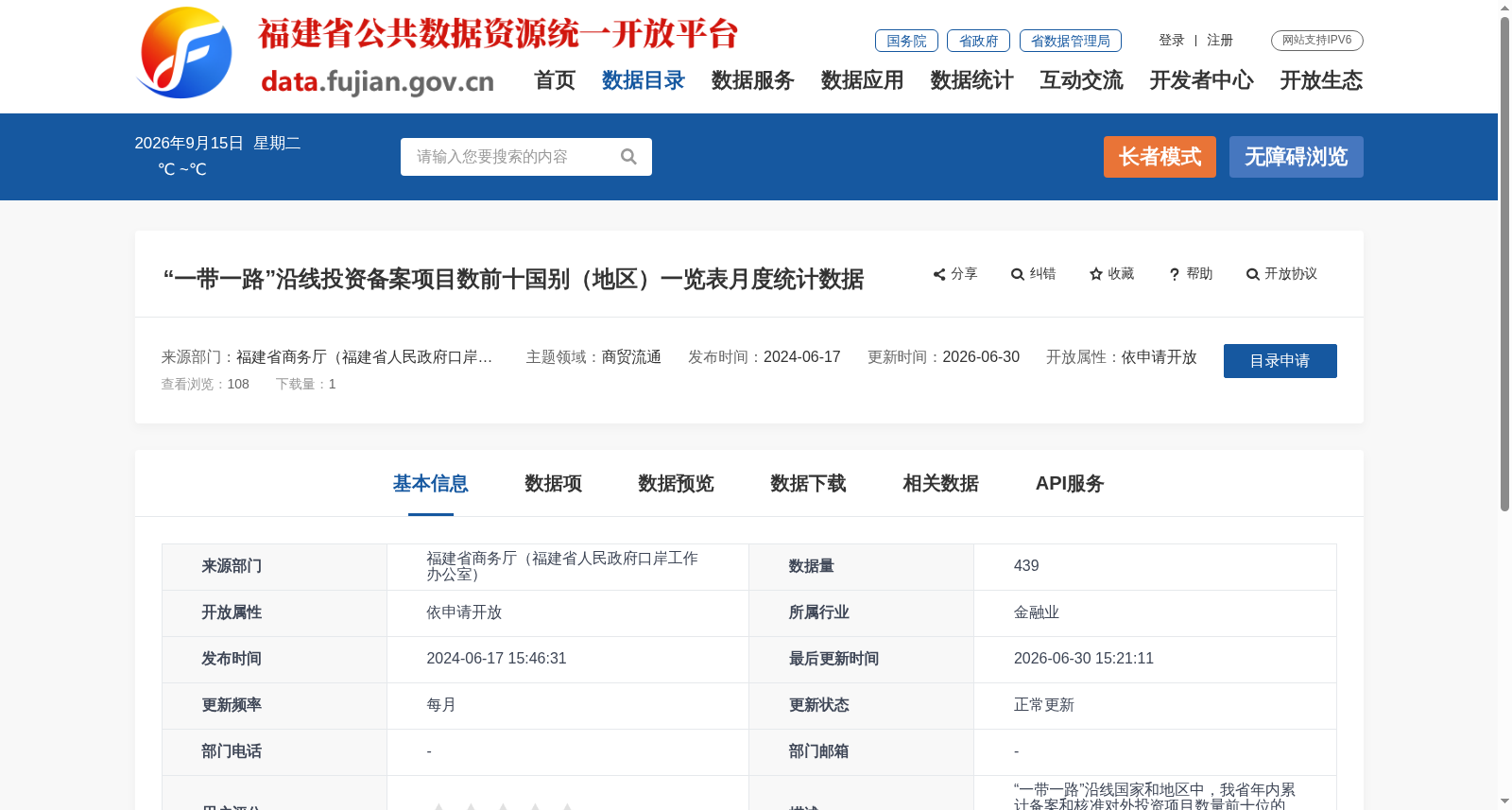Click the search magnifier icon
The image size is (1512, 810).
[628, 157]
